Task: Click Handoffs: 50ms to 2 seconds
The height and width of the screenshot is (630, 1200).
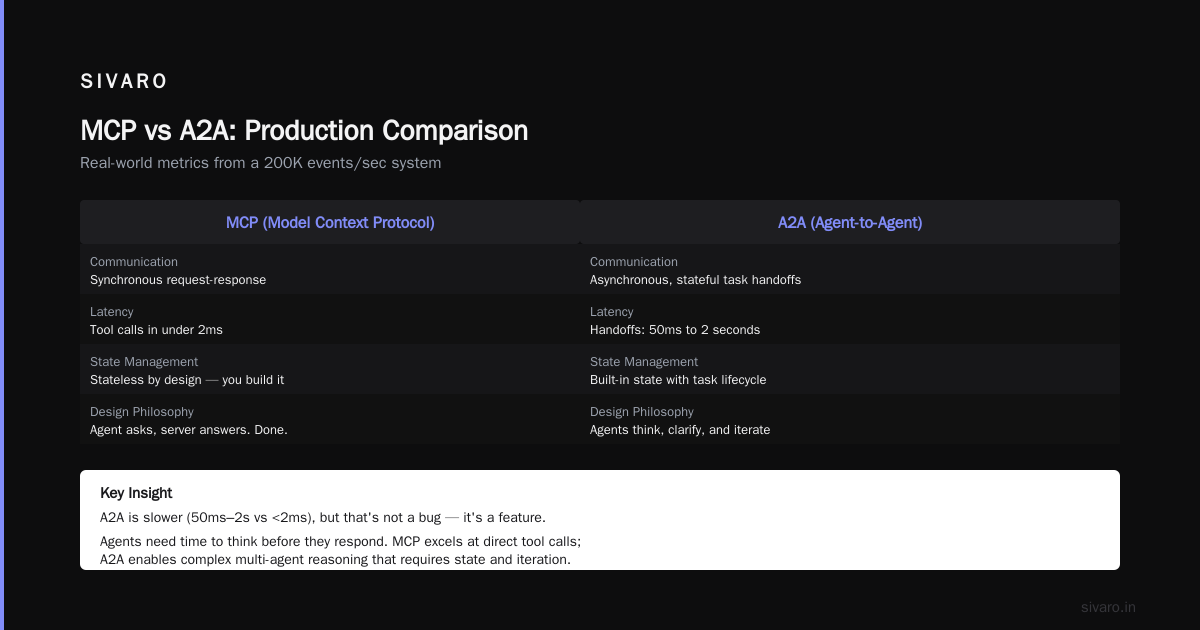Action: point(675,330)
